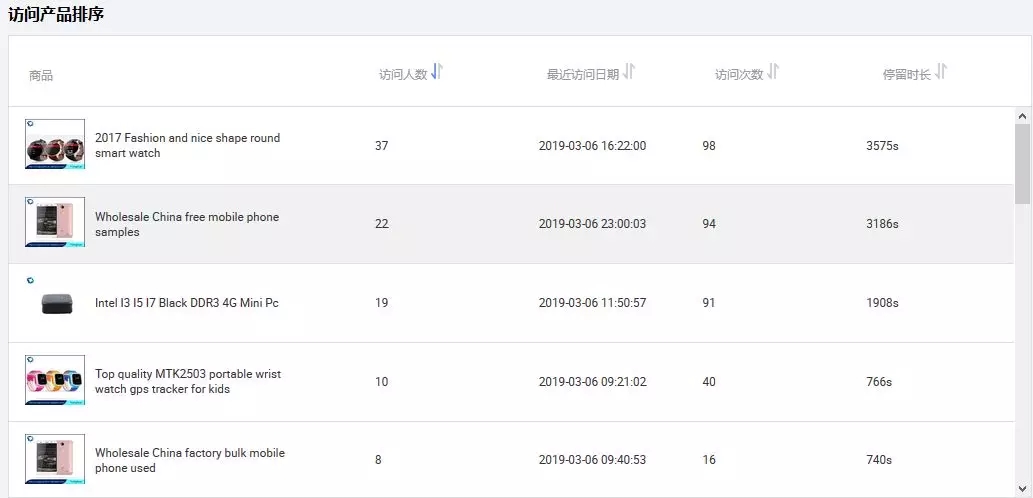Image resolution: width=1033 pixels, height=498 pixels.
Task: Click the 最近访问日期 column header
Action: [582, 75]
